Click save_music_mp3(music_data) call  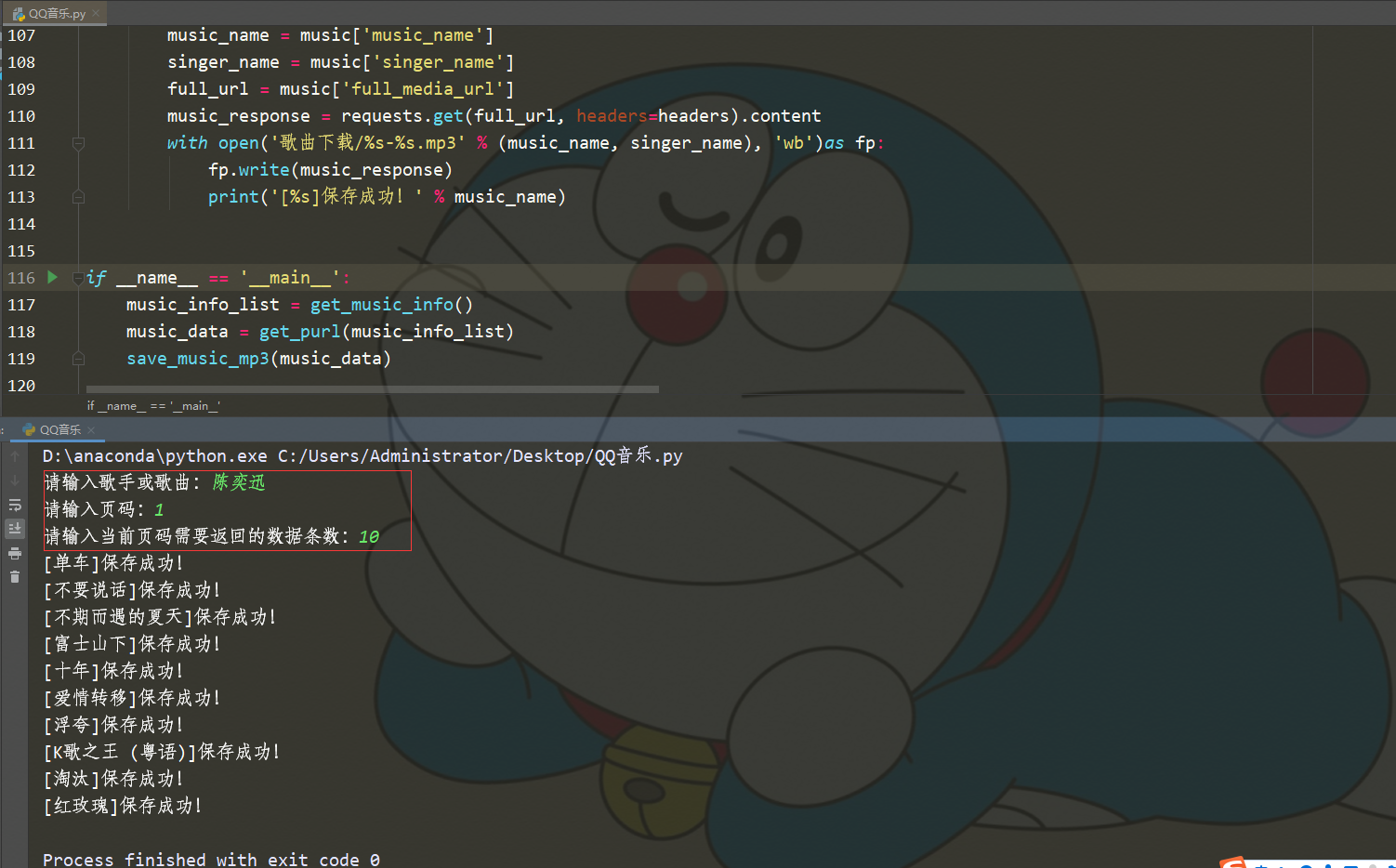tap(258, 359)
